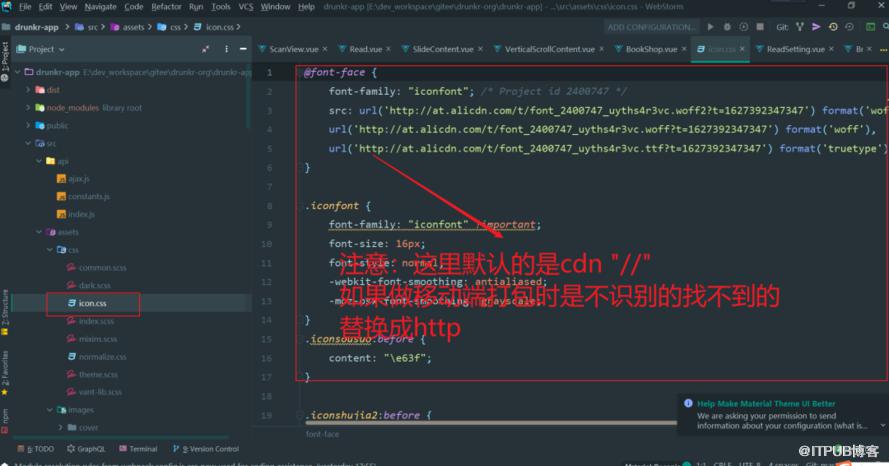Image resolution: width=889 pixels, height=466 pixels.
Task: Click the editor horizontal scrollbar
Action: pyautogui.click(x=493, y=422)
